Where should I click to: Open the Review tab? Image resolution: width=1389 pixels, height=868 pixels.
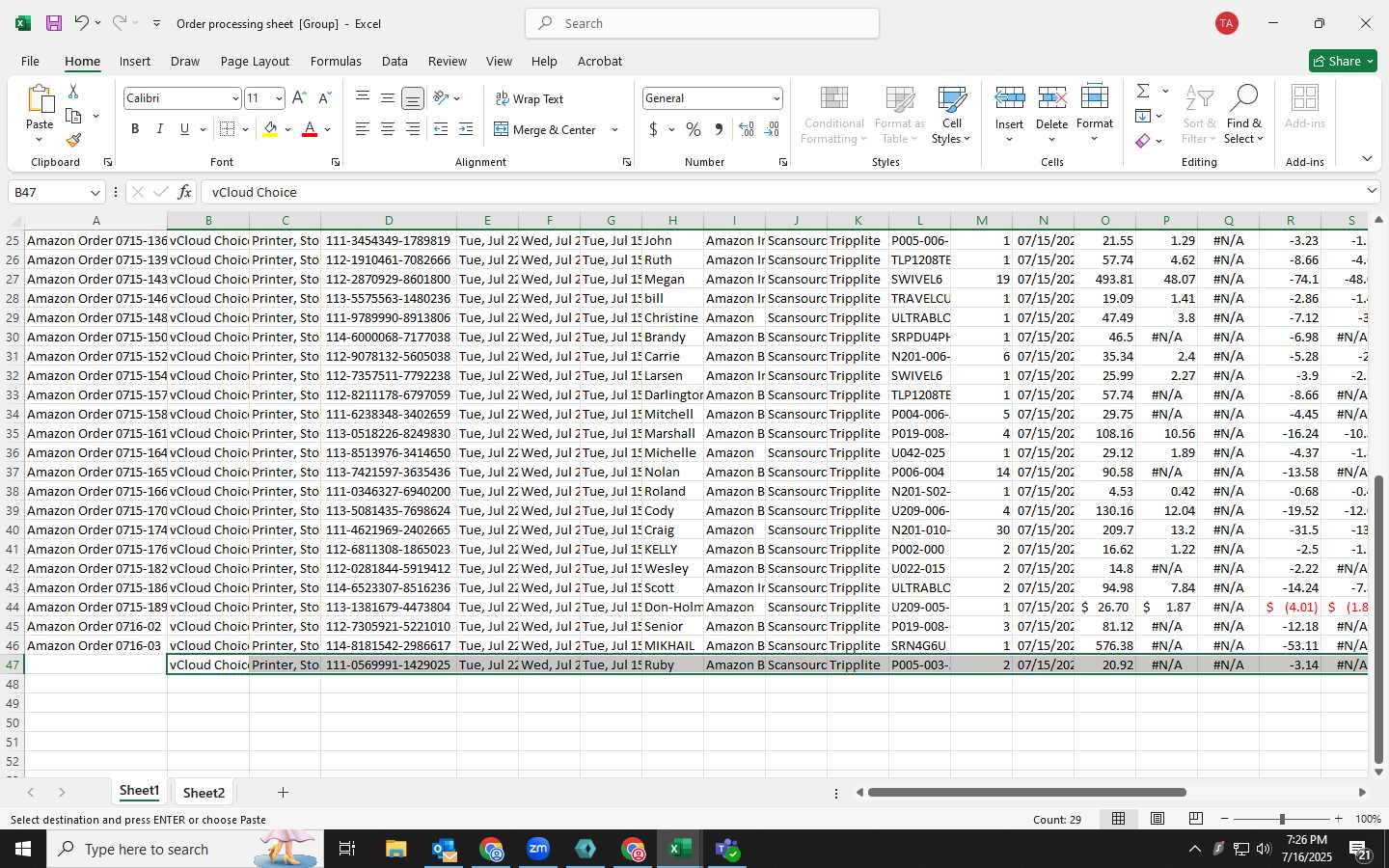[448, 61]
